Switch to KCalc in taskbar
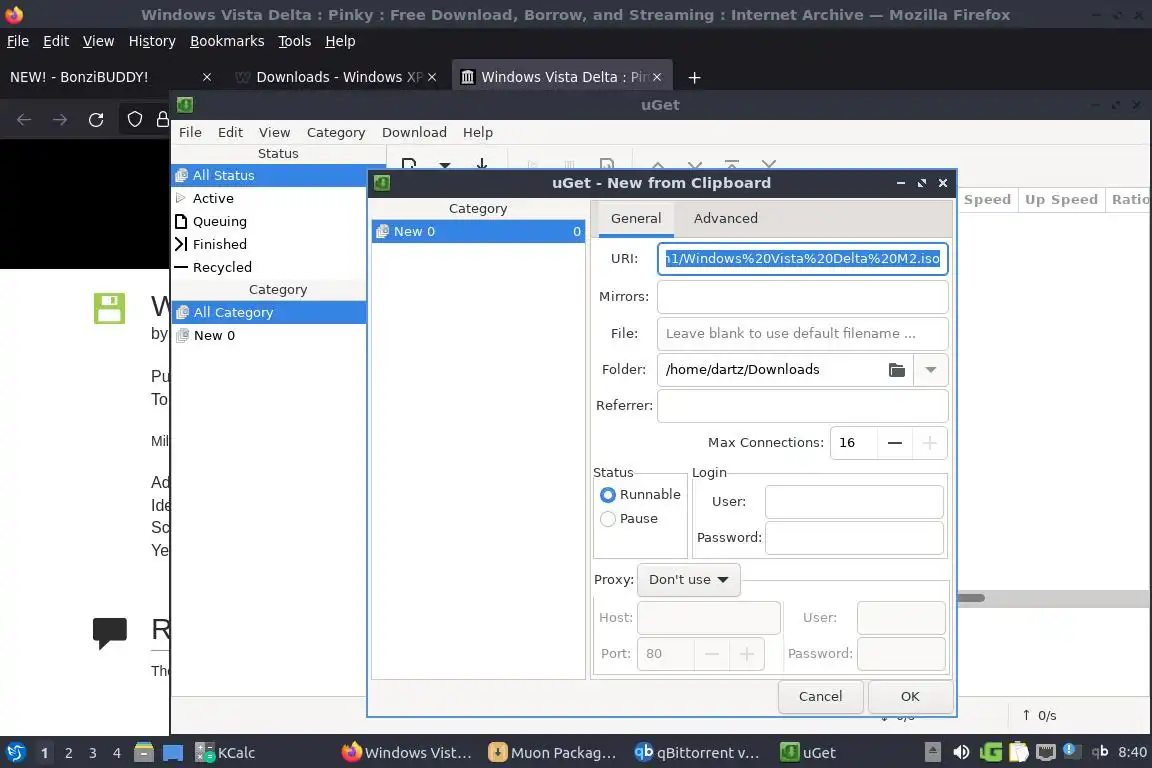Image resolution: width=1152 pixels, height=768 pixels. [226, 753]
